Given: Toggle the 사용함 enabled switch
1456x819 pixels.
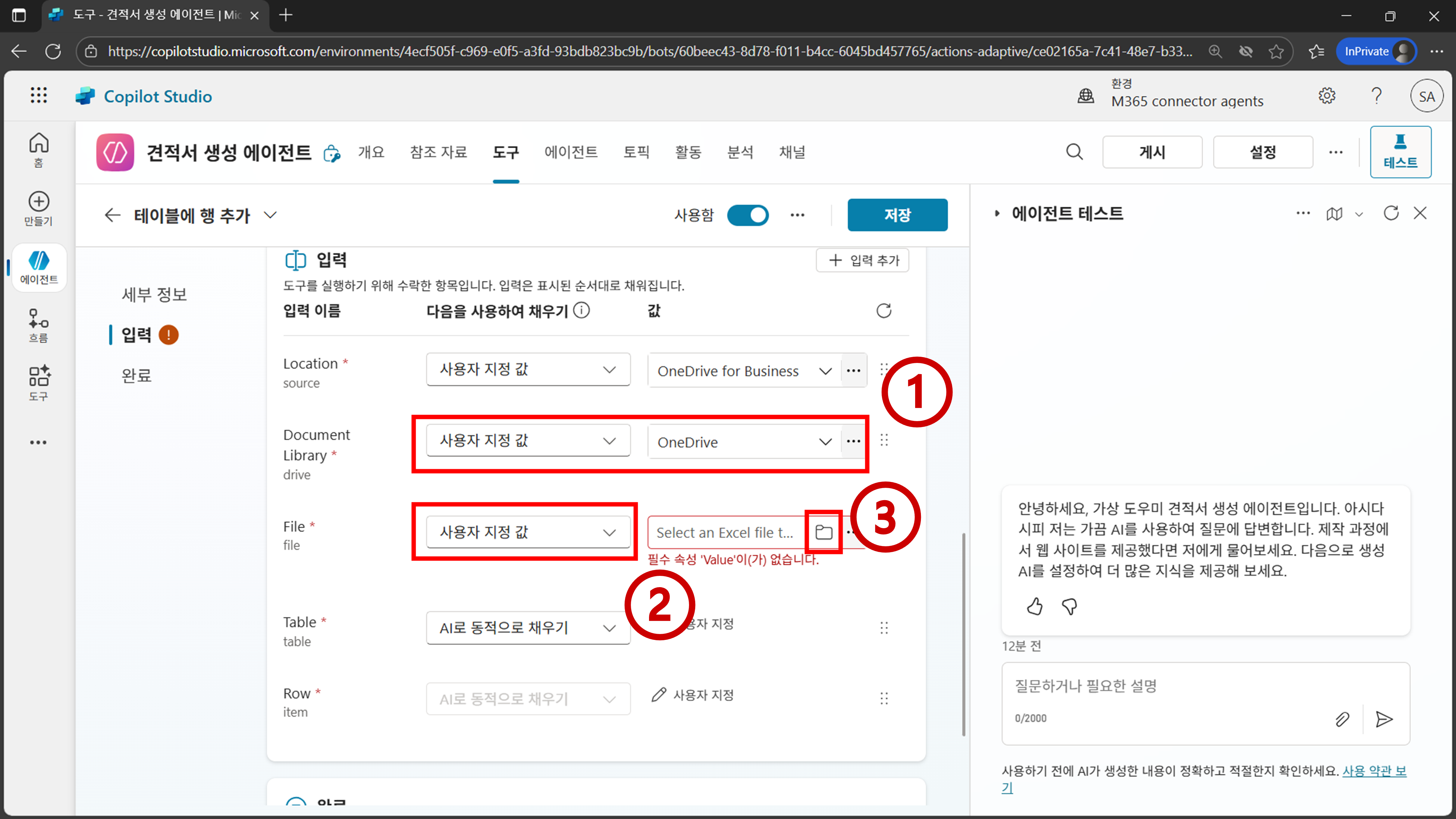Looking at the screenshot, I should 747,215.
